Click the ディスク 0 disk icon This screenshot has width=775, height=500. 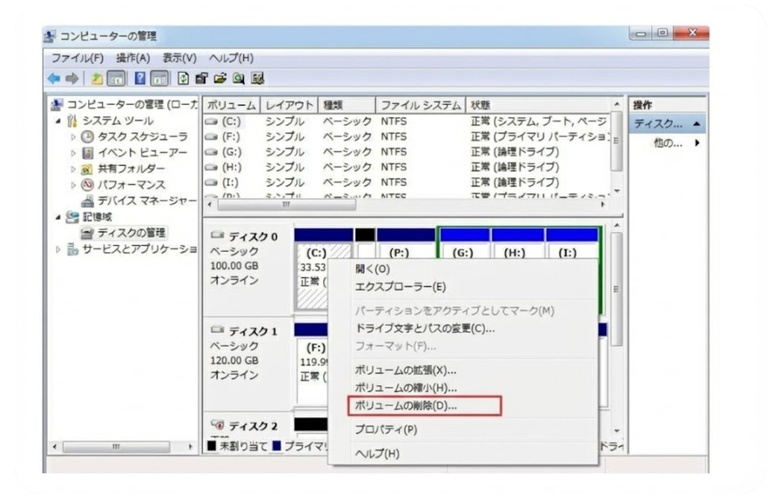[x=217, y=235]
